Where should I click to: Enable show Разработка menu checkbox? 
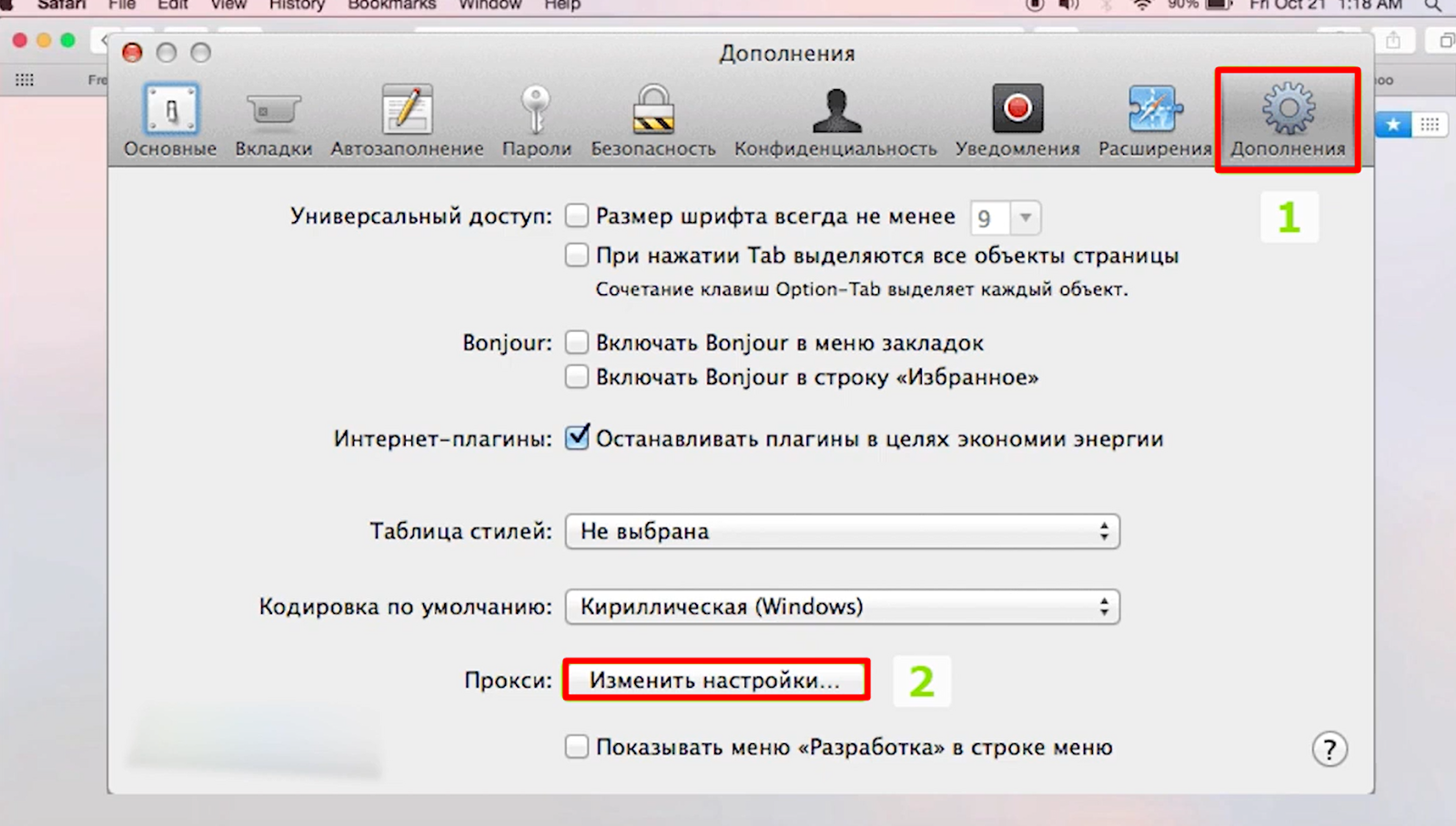[577, 747]
